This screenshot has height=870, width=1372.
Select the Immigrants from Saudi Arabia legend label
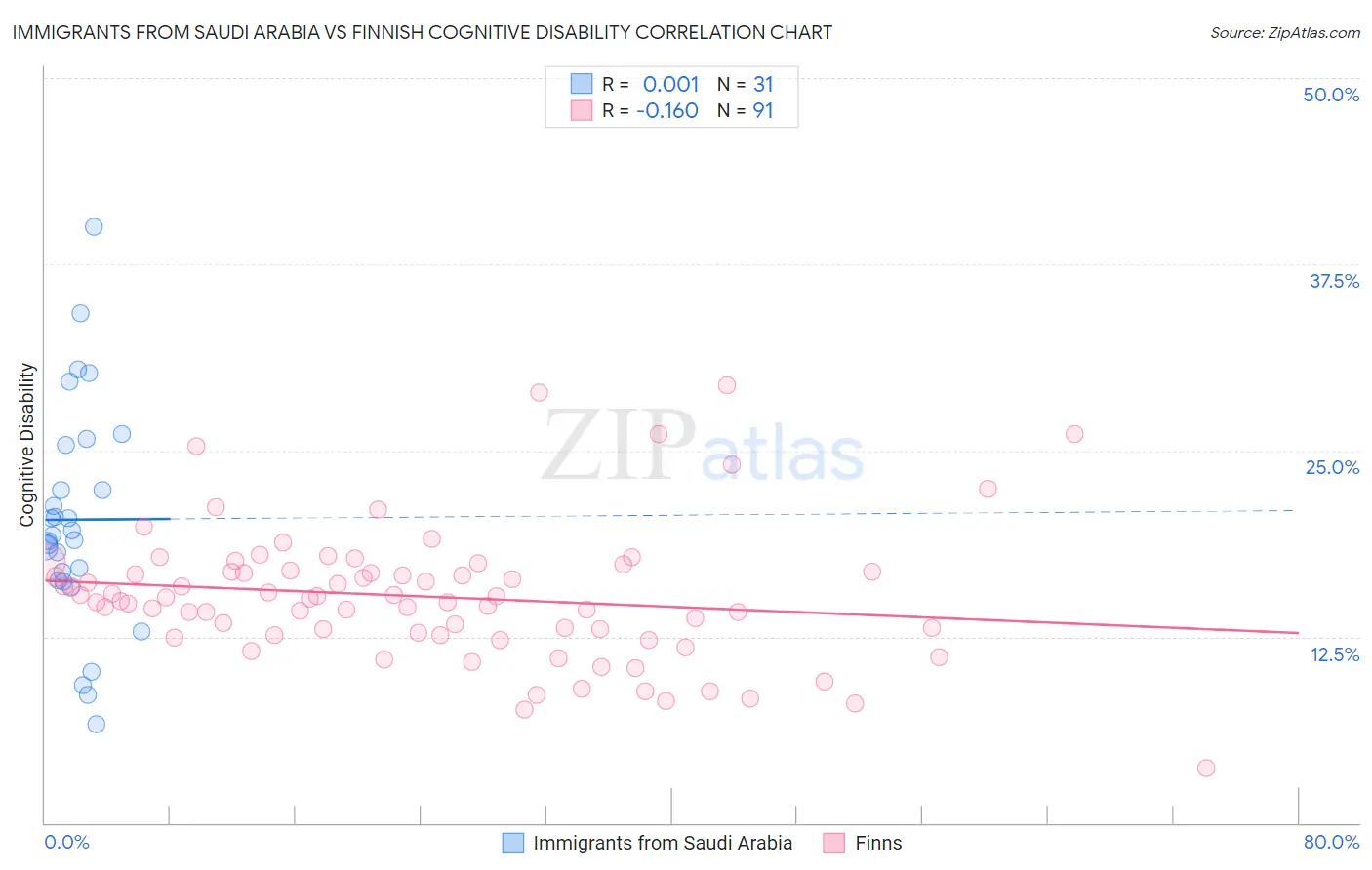coord(663,843)
